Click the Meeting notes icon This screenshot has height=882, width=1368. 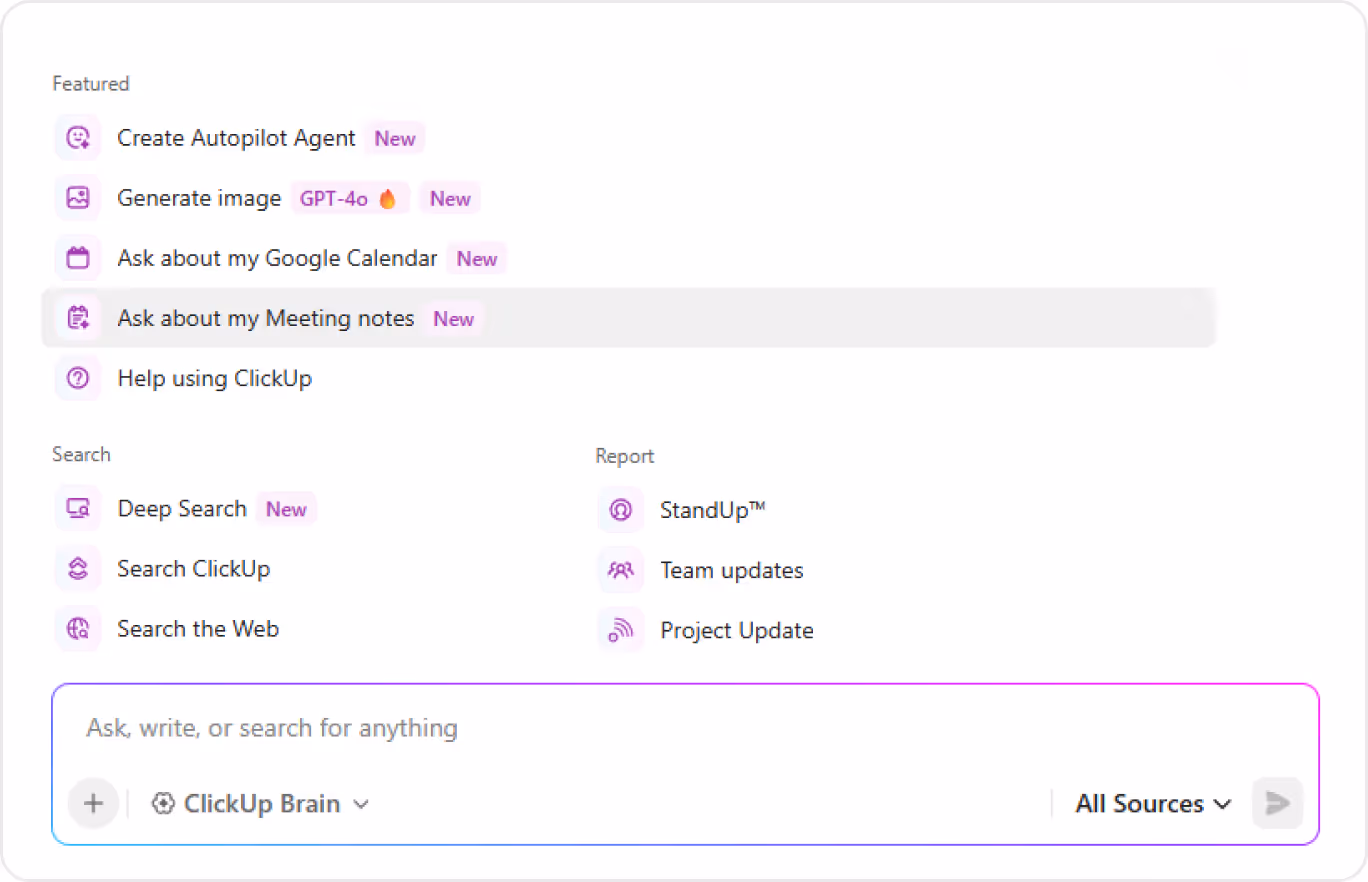[x=78, y=318]
